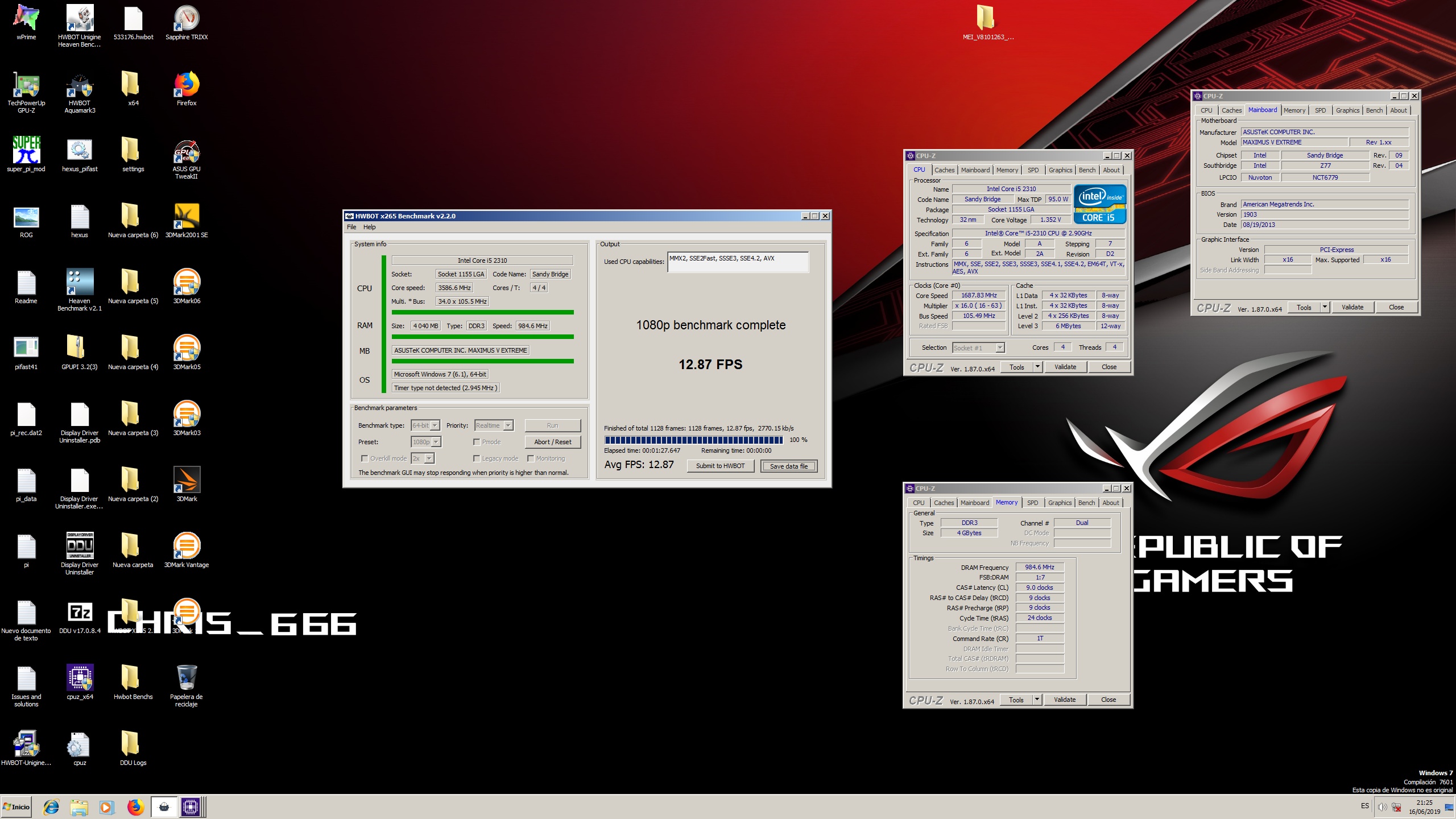1456x819 pixels.
Task: Open Windows Explorer from the taskbar
Action: coord(79,806)
